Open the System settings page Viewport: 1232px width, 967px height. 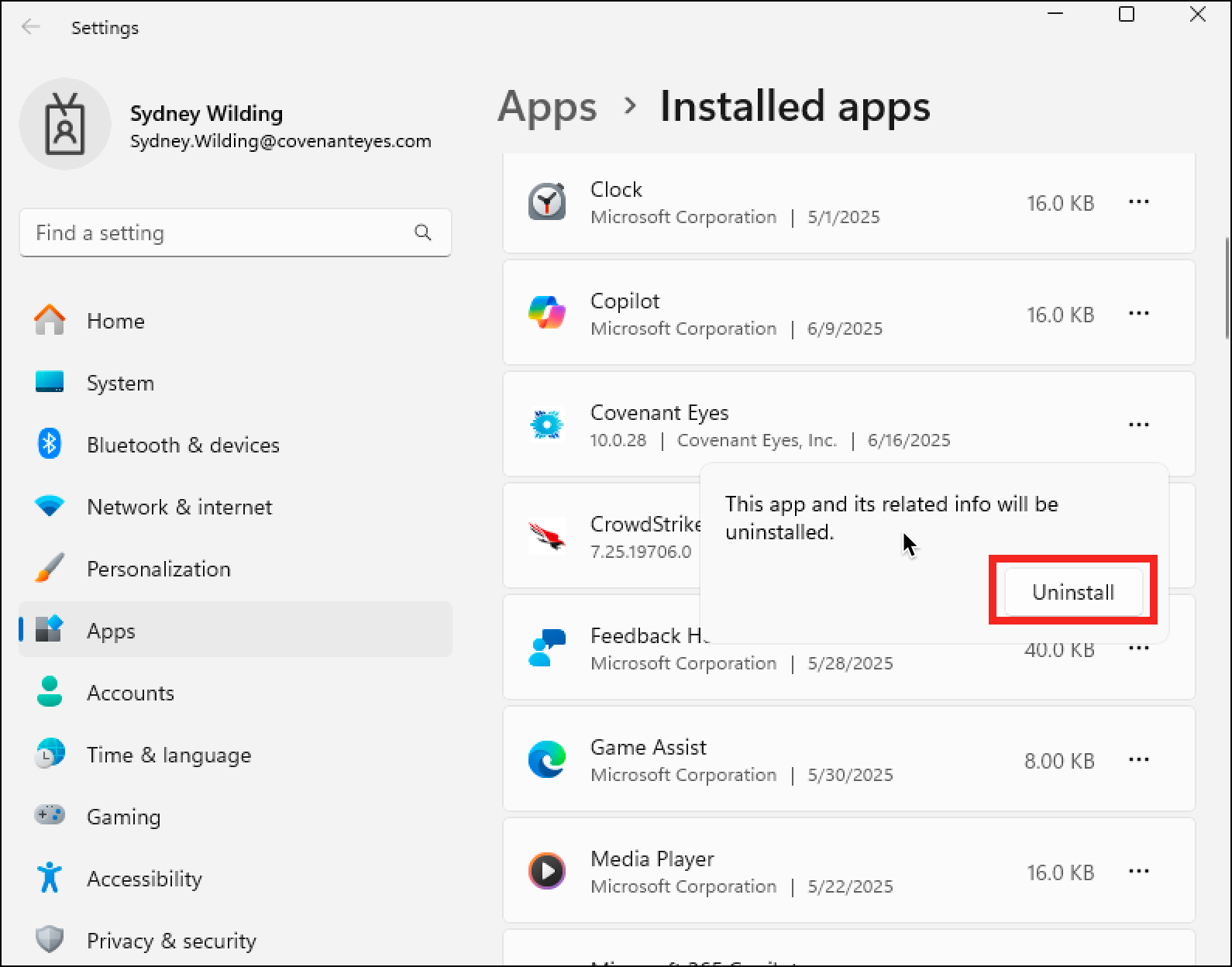[x=236, y=383]
